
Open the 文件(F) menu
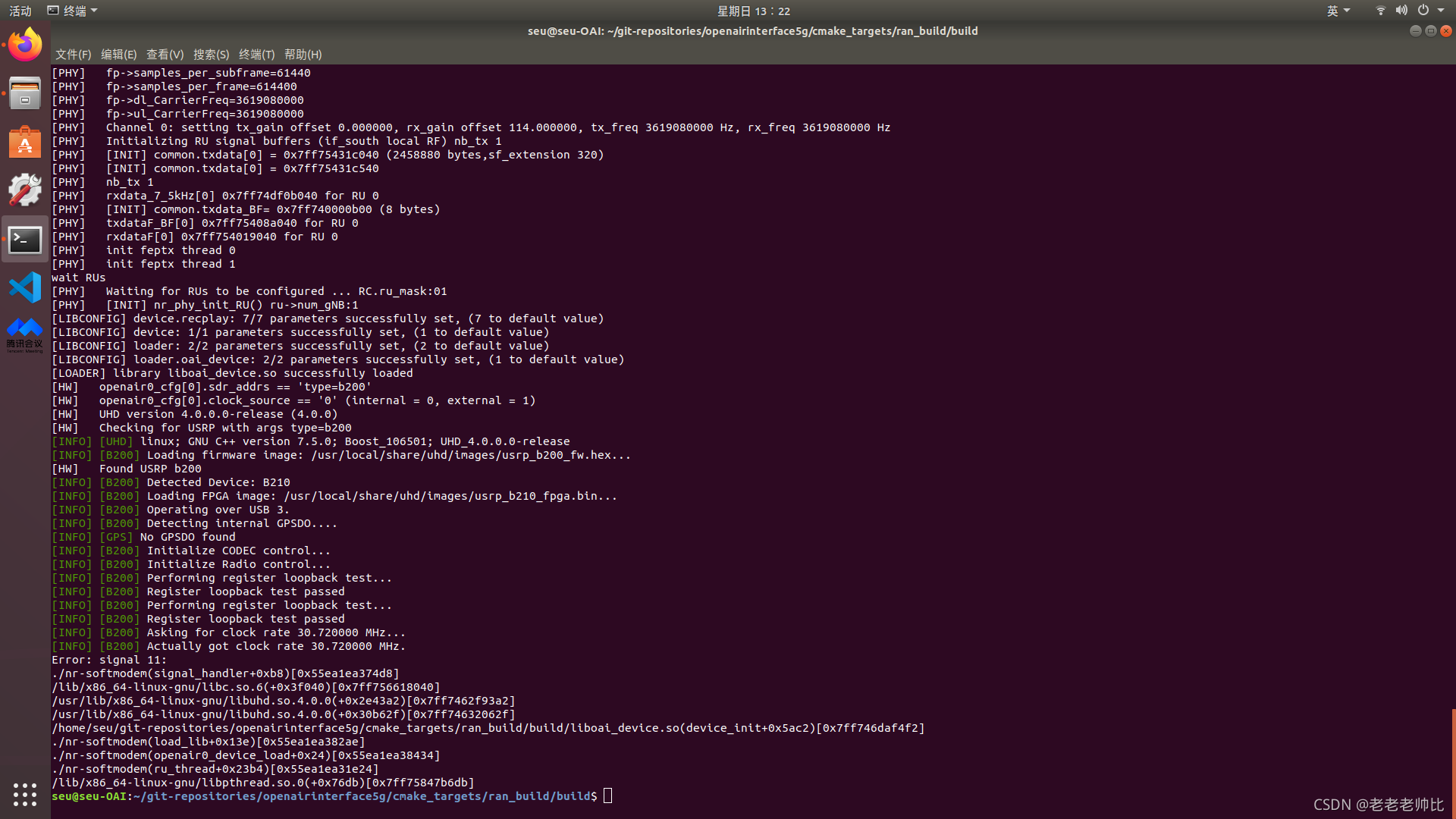(73, 55)
